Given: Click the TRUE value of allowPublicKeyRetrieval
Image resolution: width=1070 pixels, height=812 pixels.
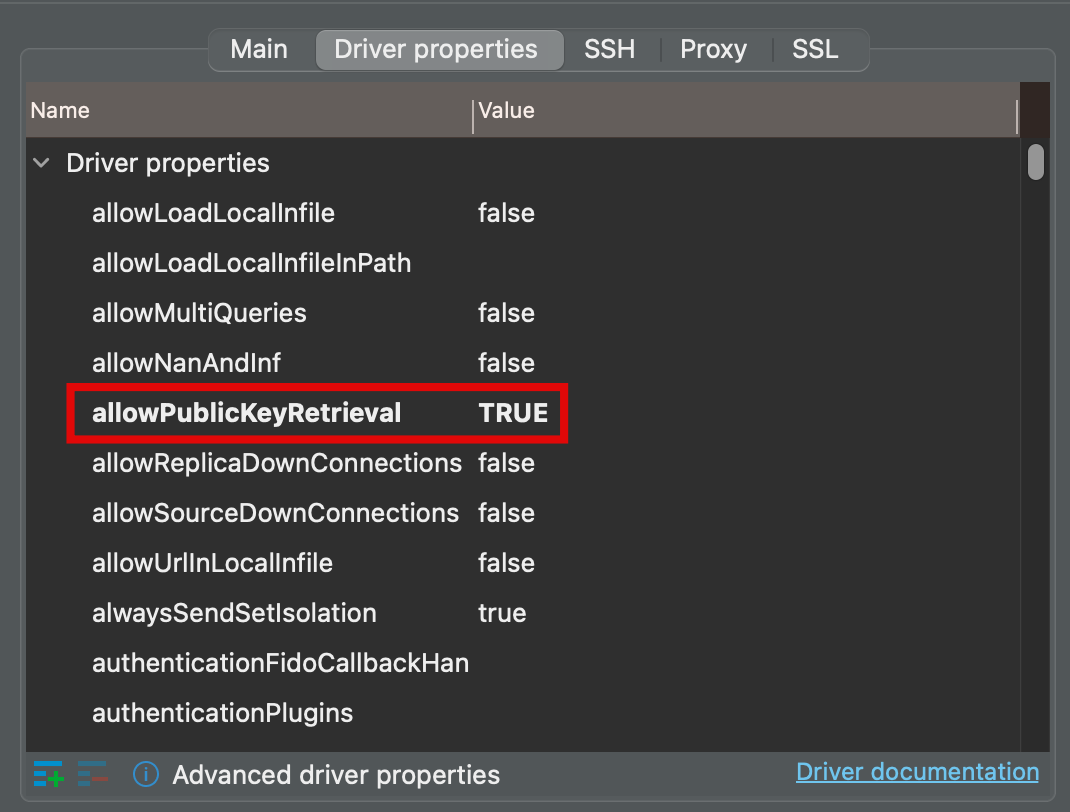Looking at the screenshot, I should pos(513,413).
